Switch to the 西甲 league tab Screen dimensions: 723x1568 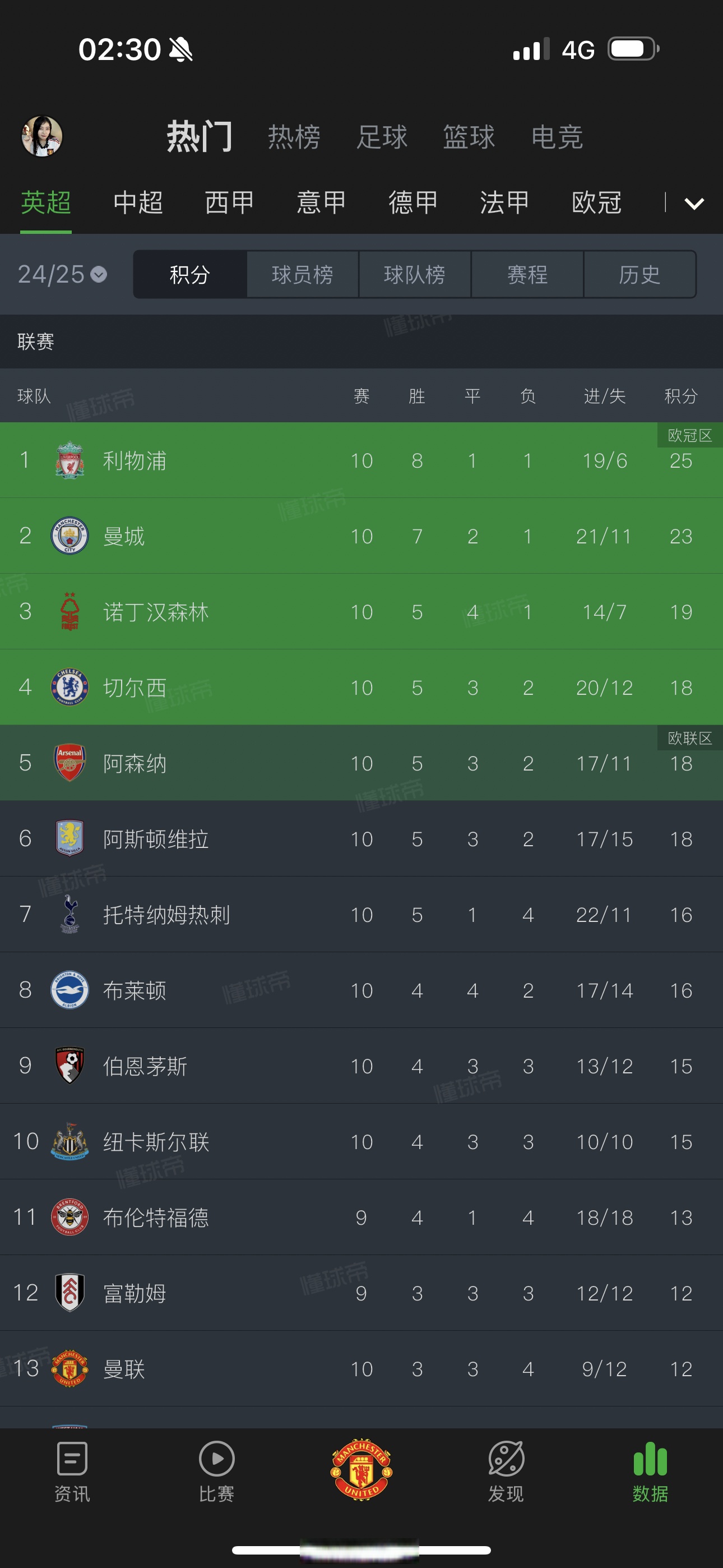coord(229,202)
